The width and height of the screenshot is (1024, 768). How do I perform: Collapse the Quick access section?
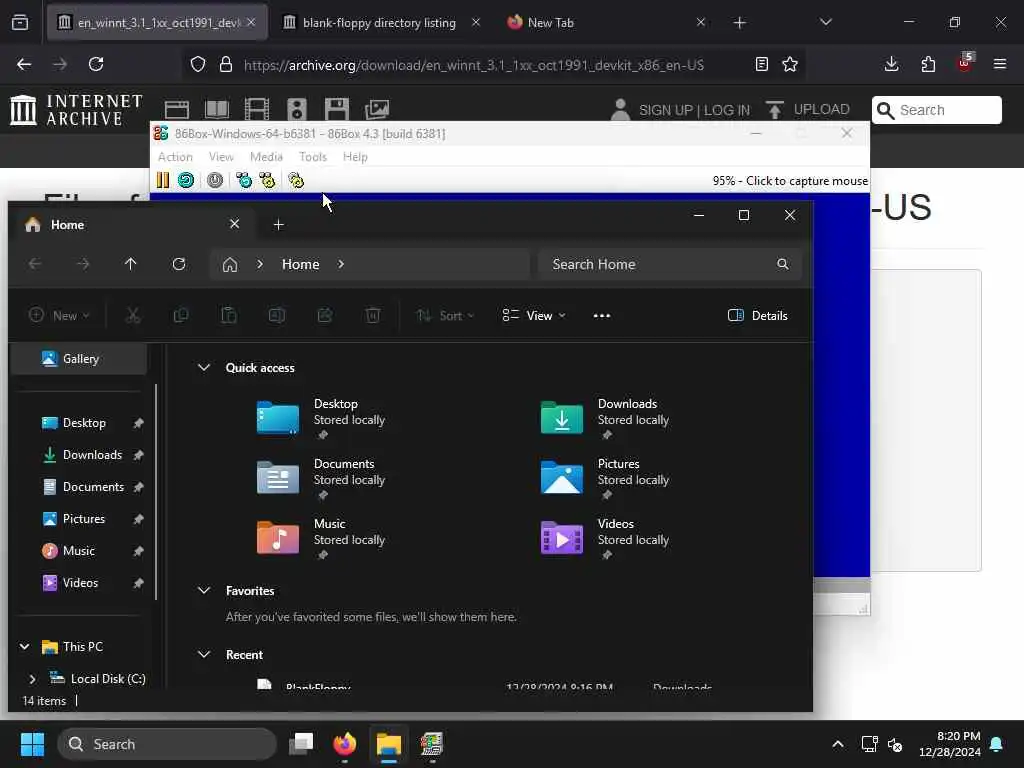[204, 368]
